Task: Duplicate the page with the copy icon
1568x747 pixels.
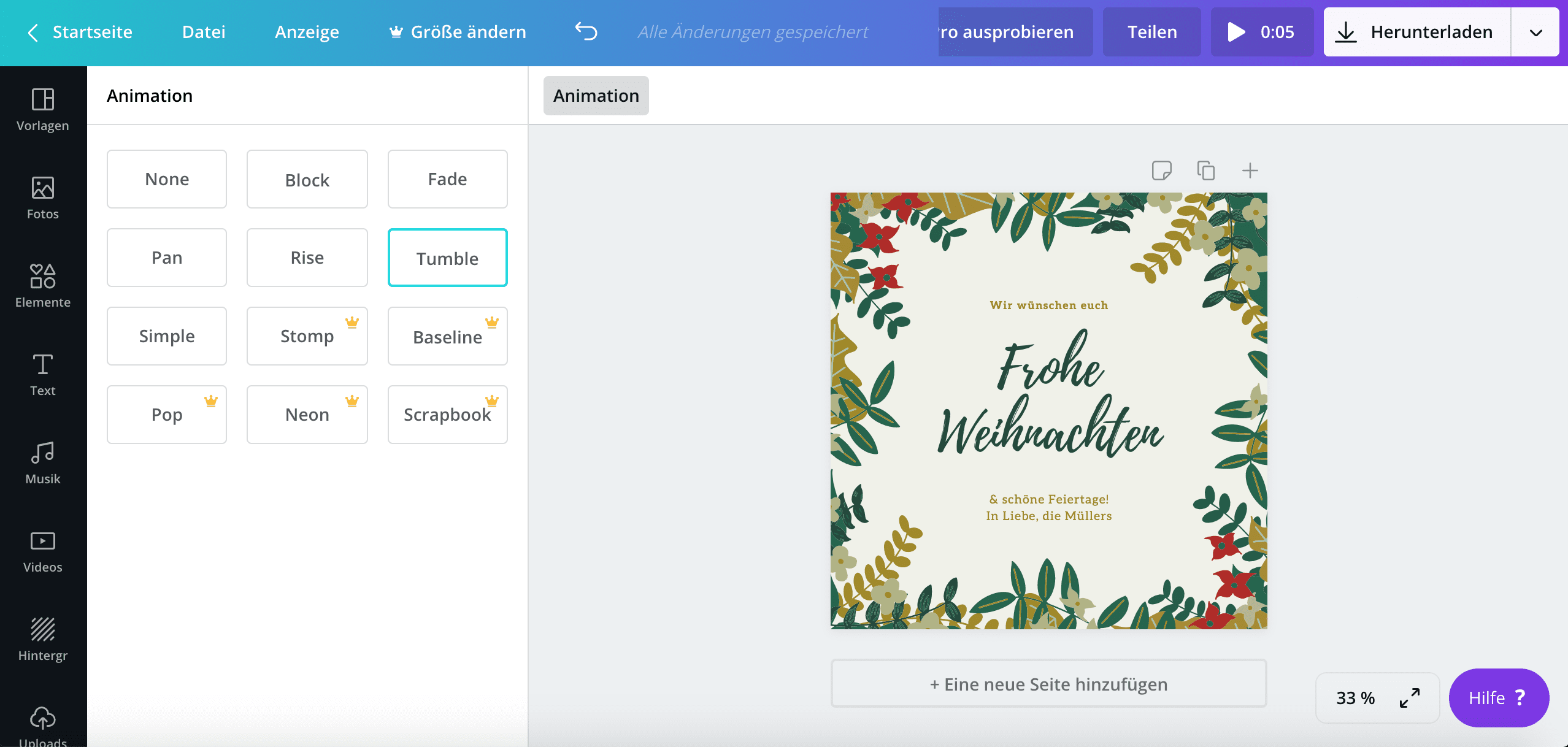Action: [x=1205, y=170]
